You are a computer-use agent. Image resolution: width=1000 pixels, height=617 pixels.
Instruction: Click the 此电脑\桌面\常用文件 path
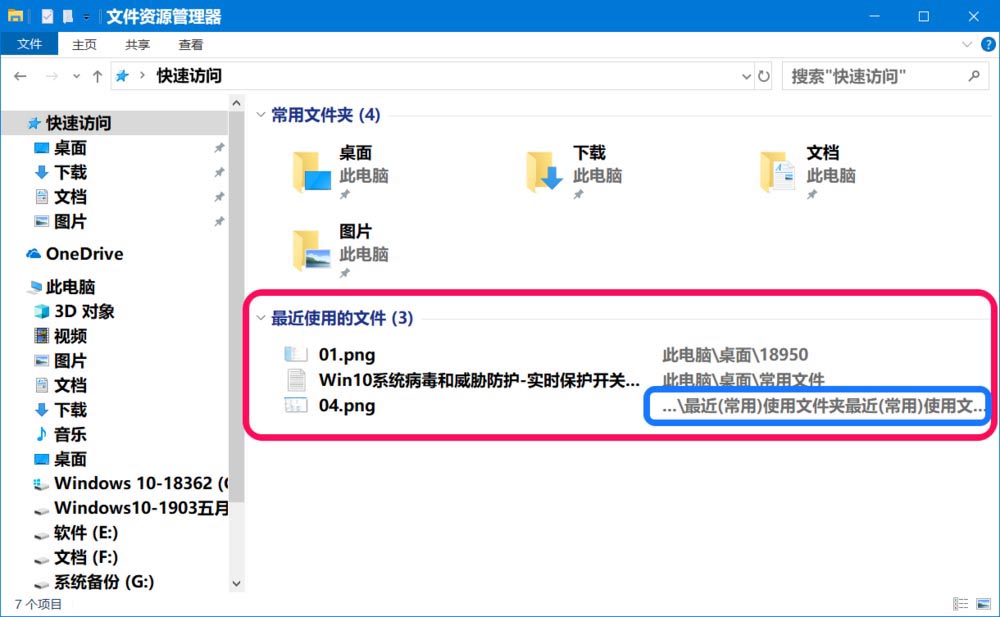(743, 380)
